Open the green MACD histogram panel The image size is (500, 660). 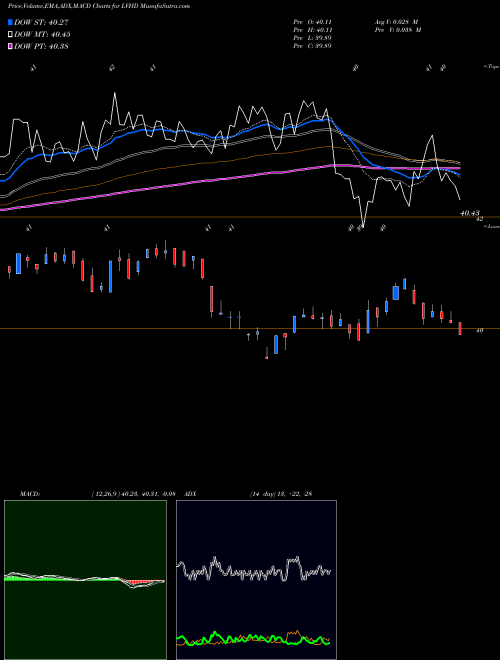coord(85,580)
